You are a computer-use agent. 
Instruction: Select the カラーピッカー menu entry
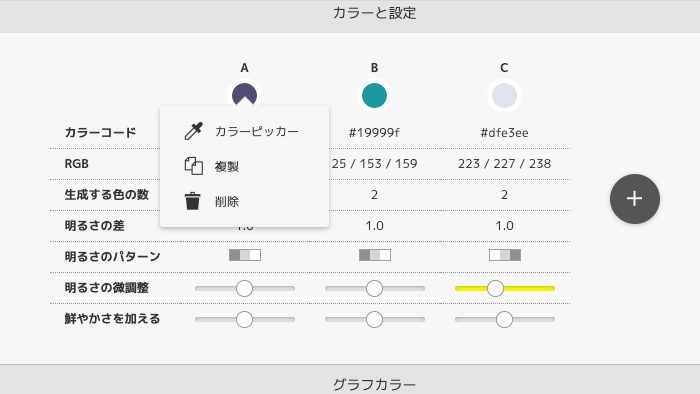coord(244,131)
